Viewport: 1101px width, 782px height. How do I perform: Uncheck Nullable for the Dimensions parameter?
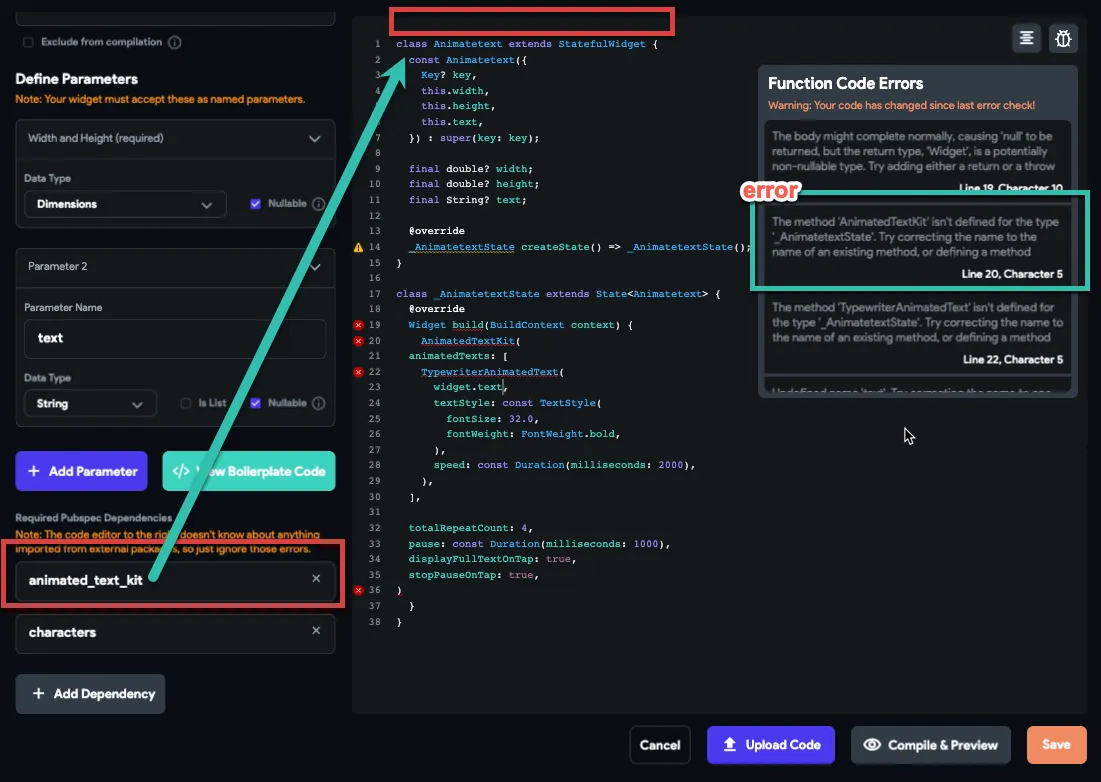click(256, 204)
